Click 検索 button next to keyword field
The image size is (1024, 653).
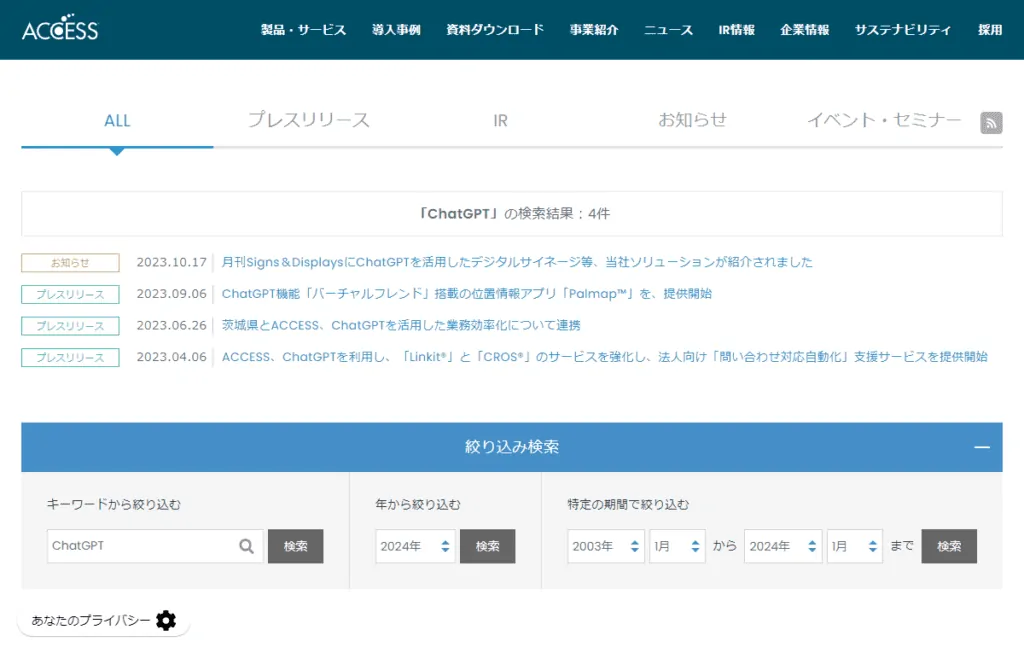coord(295,546)
